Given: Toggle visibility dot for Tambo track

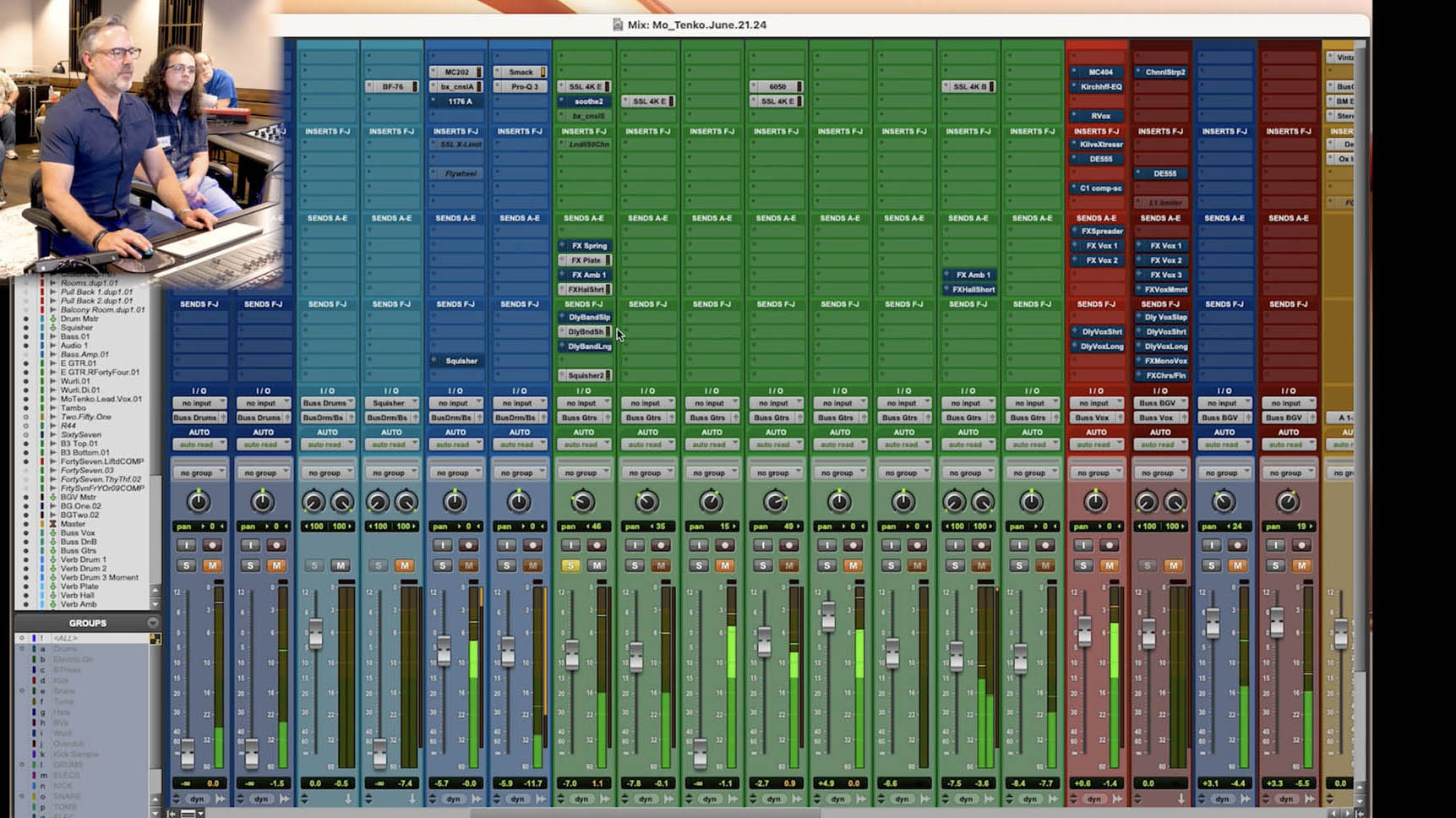Looking at the screenshot, I should 25,407.
